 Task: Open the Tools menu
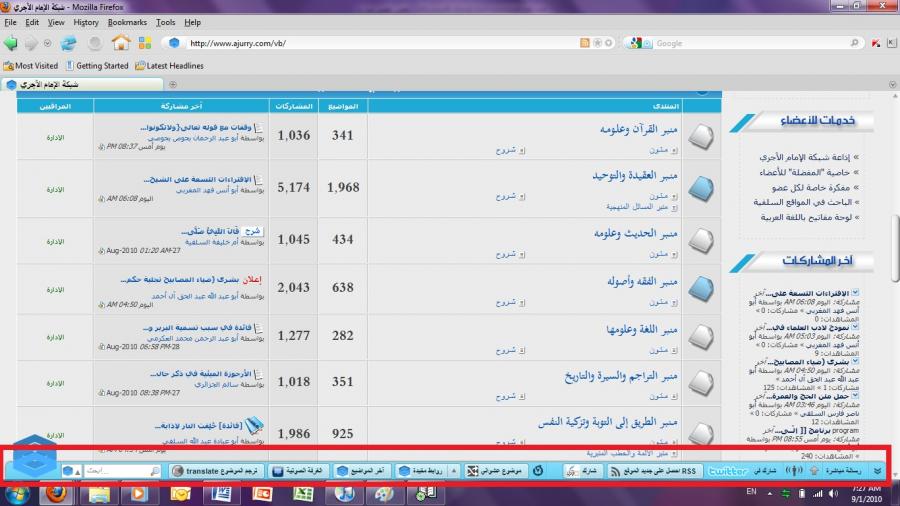[166, 21]
